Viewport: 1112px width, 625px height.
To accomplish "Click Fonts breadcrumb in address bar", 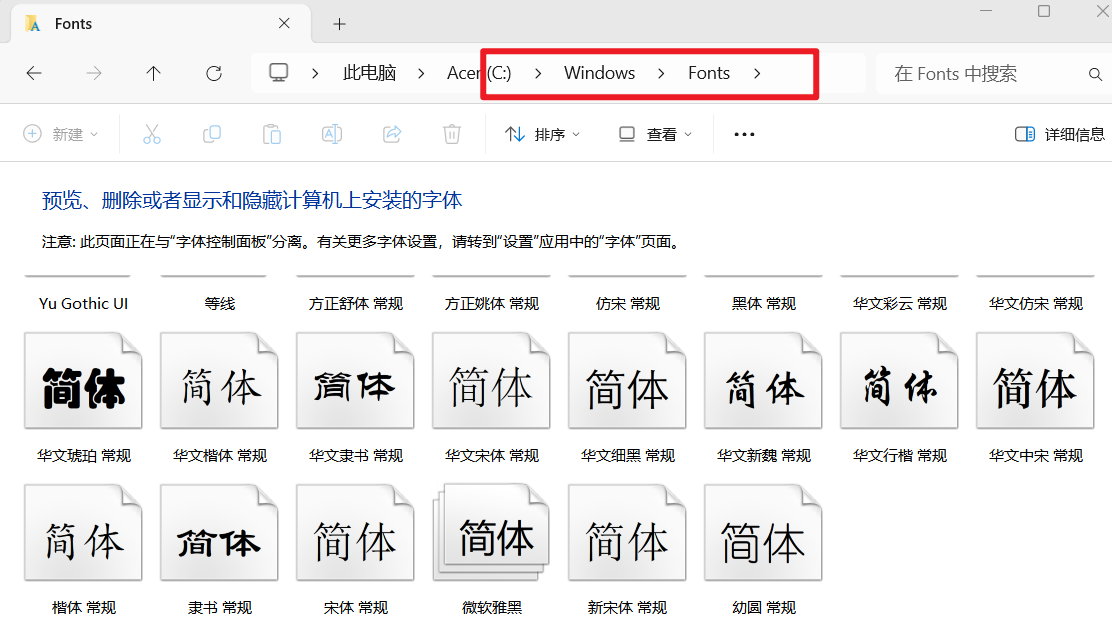I will pos(708,73).
